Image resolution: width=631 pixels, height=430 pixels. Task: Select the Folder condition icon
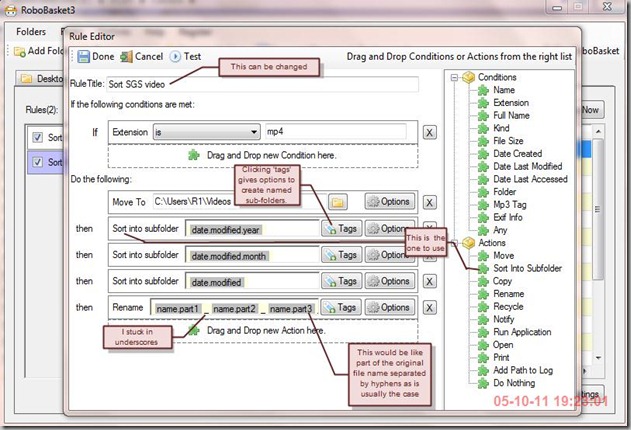483,192
